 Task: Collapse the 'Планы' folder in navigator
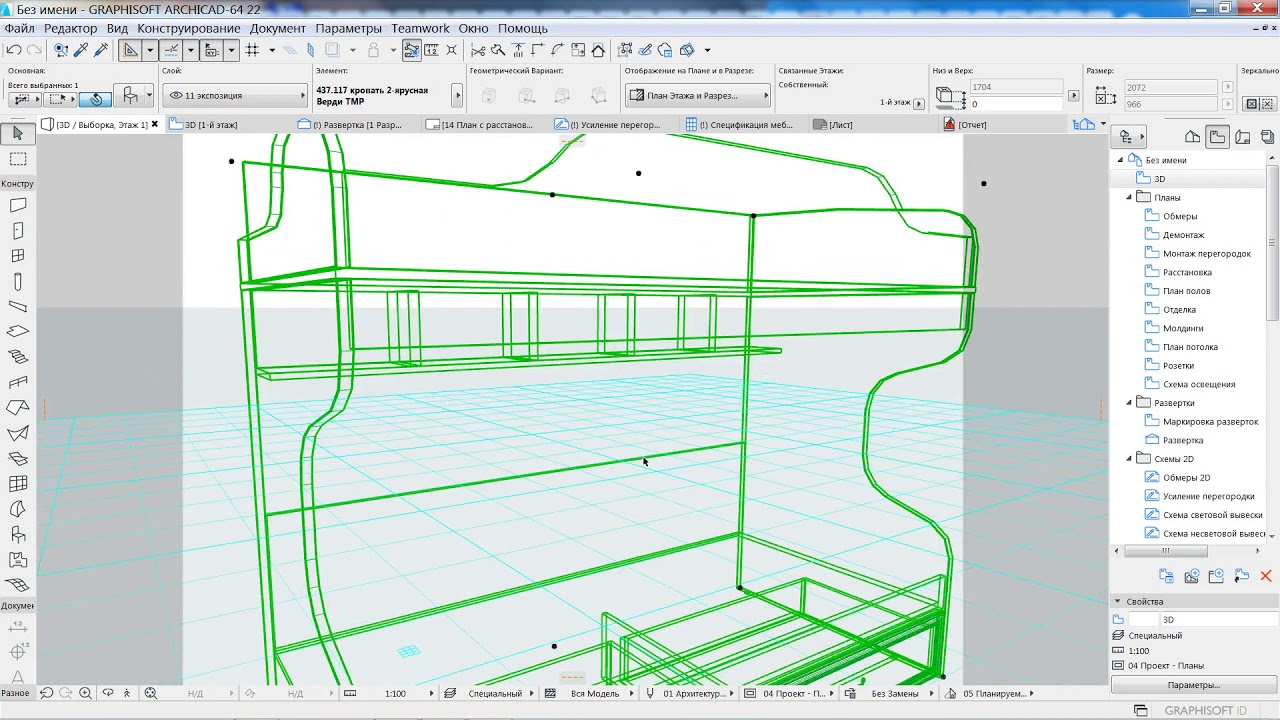click(x=1130, y=197)
